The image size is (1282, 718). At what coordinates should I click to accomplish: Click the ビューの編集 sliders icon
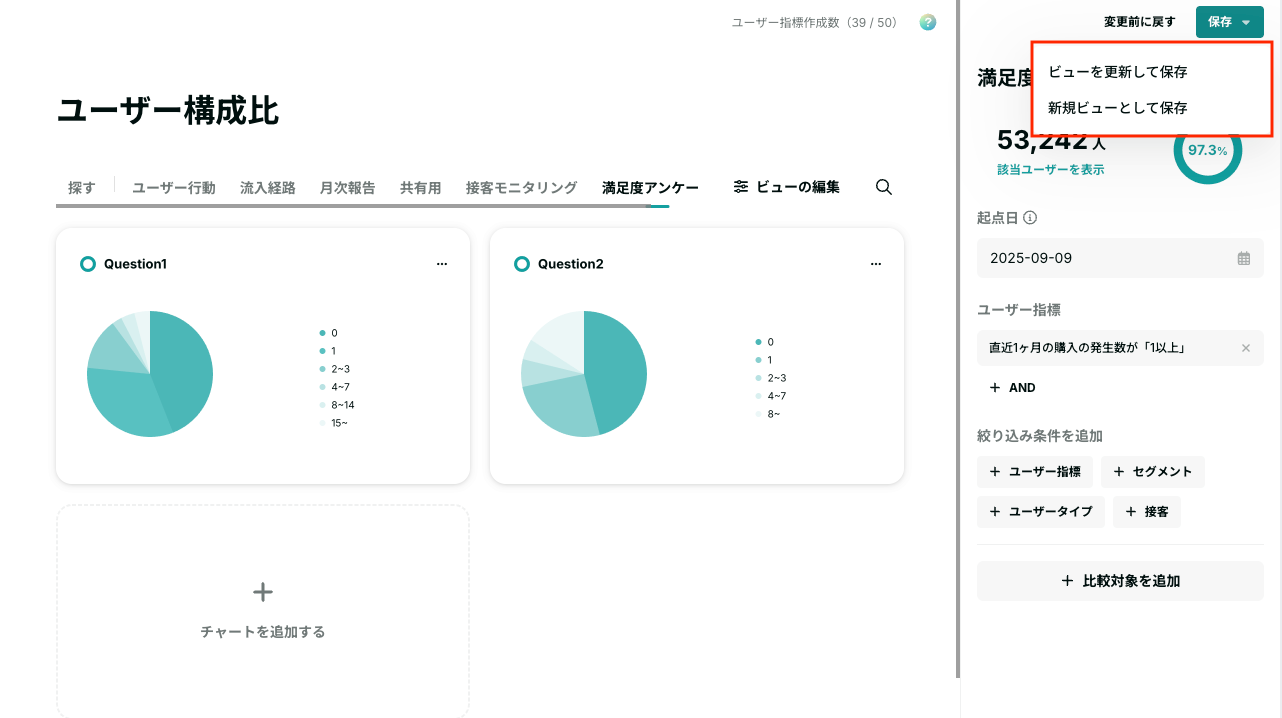741,187
